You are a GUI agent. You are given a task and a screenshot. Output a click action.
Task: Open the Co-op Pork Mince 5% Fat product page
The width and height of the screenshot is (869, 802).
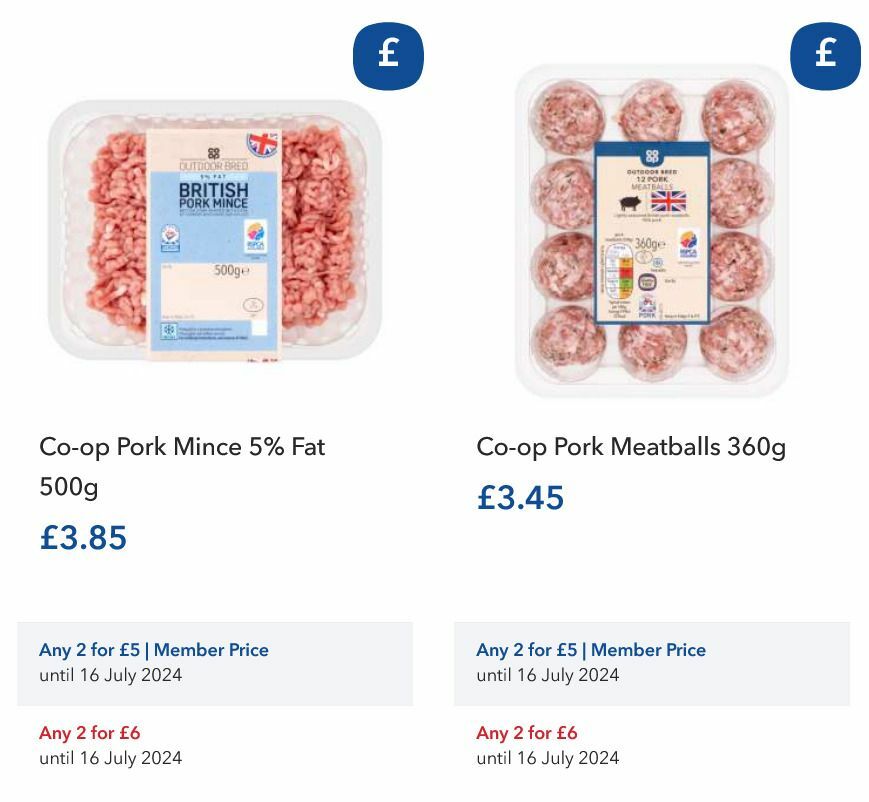(x=181, y=447)
